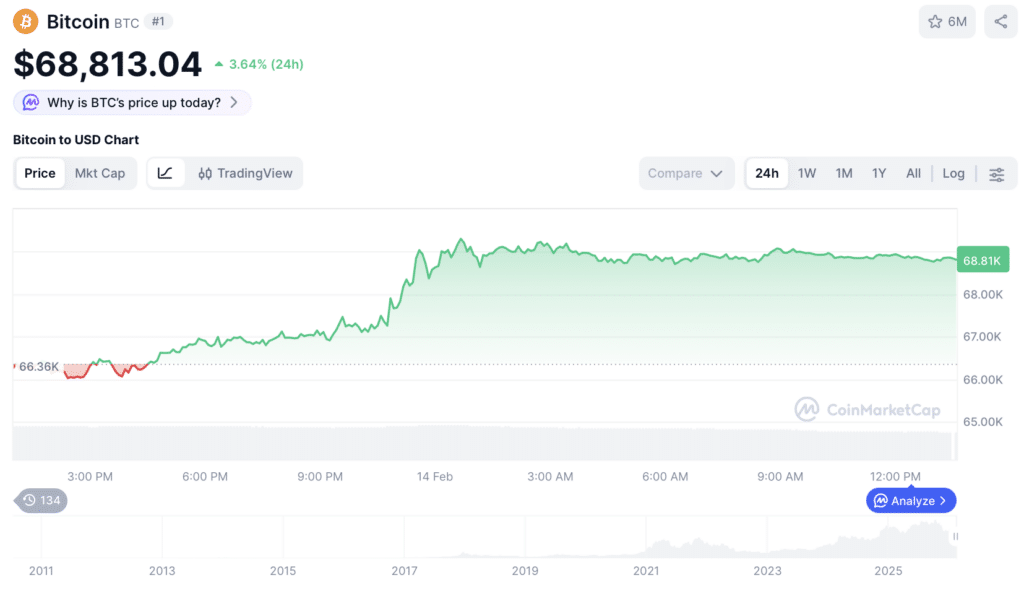Viewport: 1024px width, 596px height.
Task: Open 'Why is BTC's price up today?'
Action: (132, 102)
